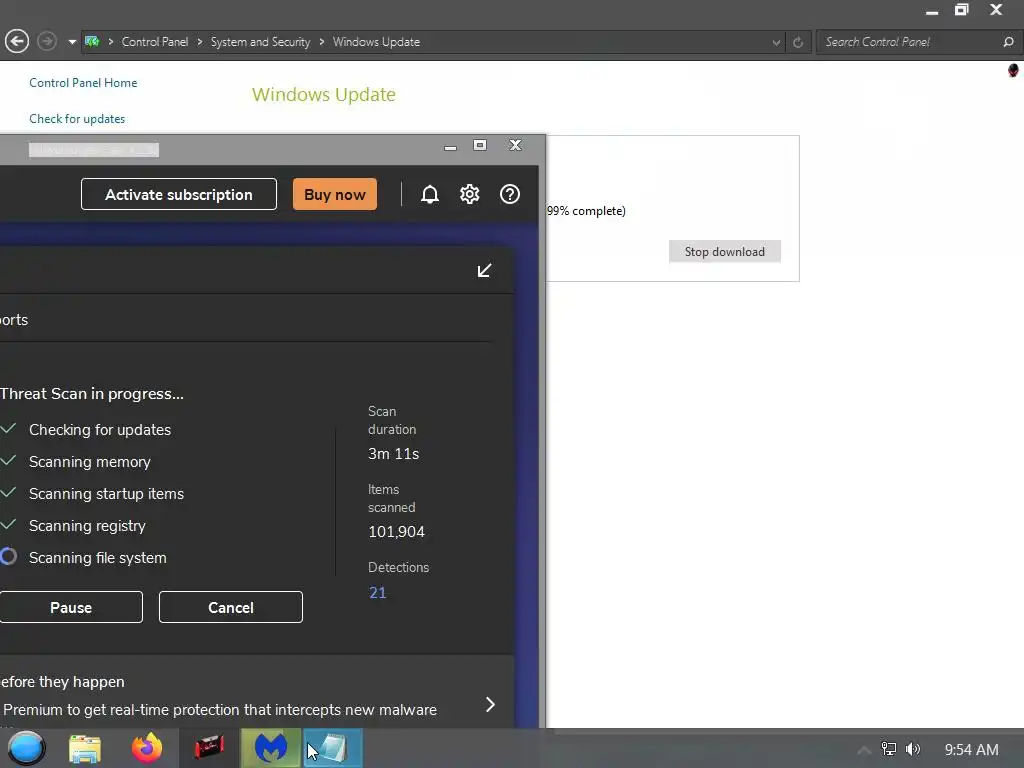Viewport: 1024px width, 768px height.
Task: Click Check for updates link
Action: click(77, 119)
